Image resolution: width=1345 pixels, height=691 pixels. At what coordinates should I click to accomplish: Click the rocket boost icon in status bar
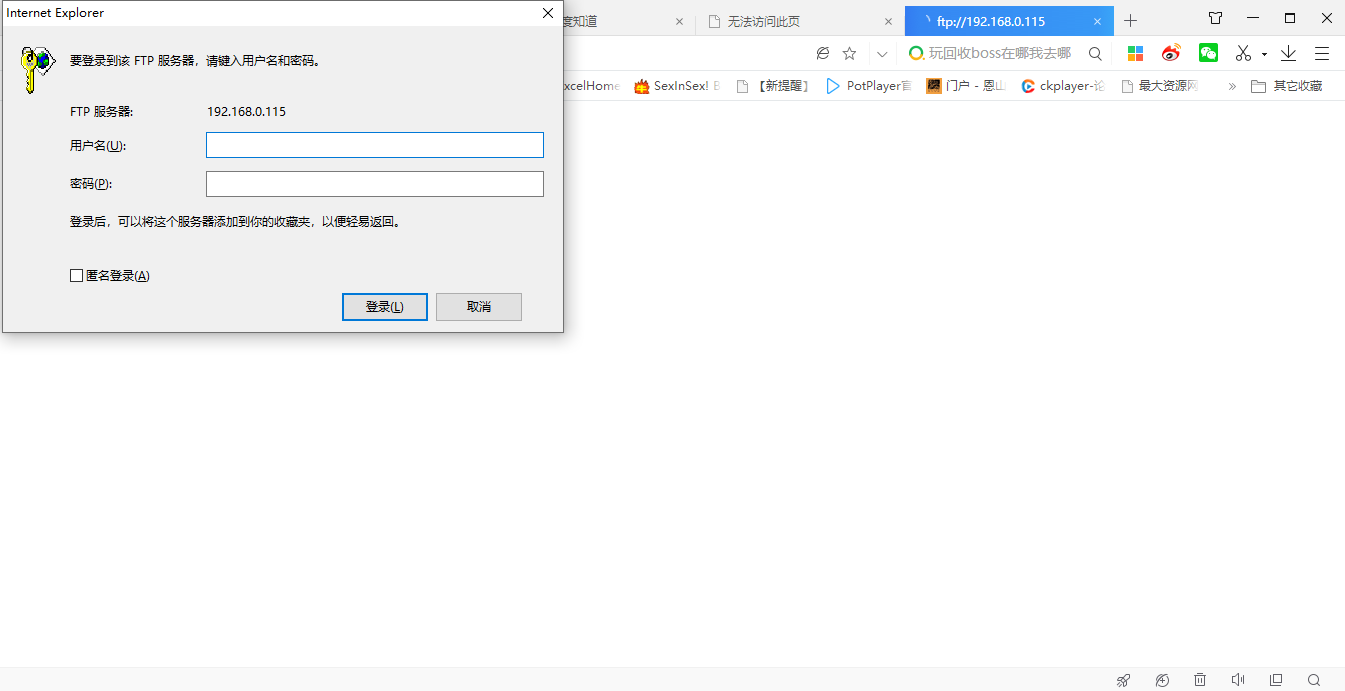[1123, 679]
